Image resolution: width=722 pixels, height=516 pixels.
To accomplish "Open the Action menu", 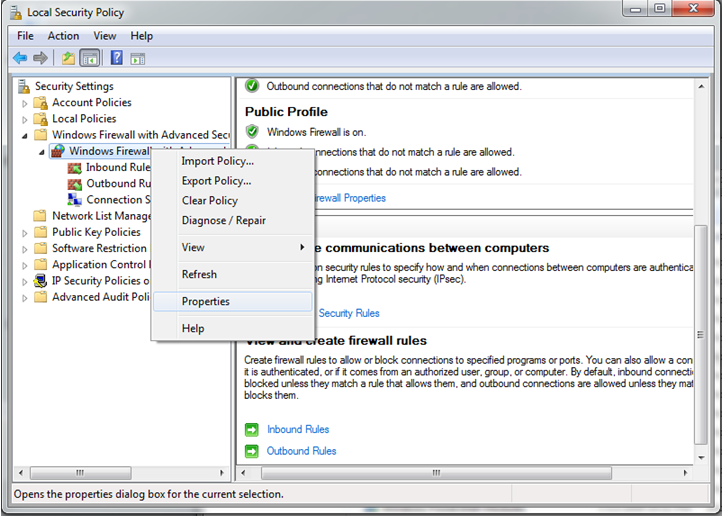I will click(64, 36).
